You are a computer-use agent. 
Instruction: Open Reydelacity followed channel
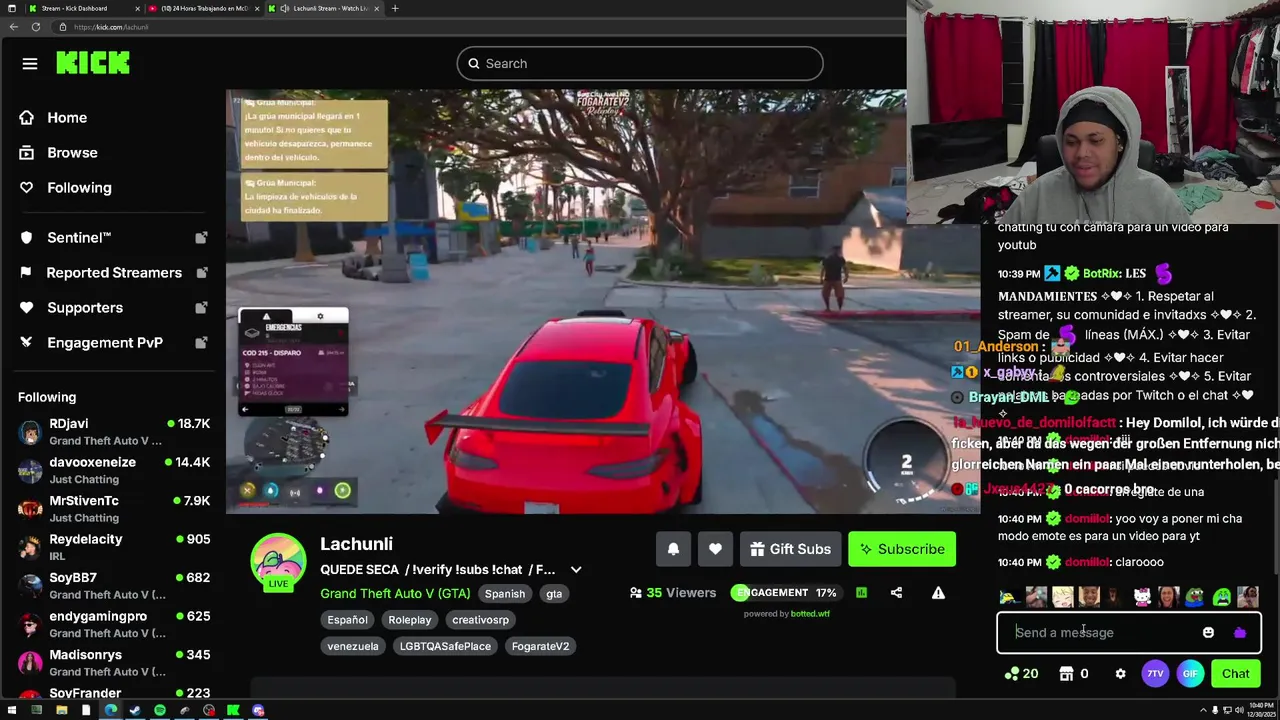click(114, 548)
